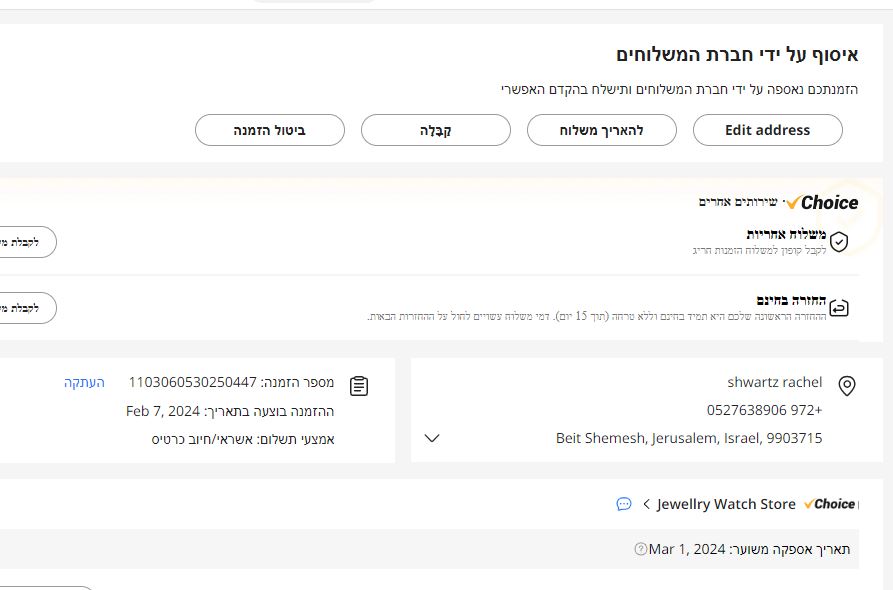Click the arrow next to Jewellery Watch Store
893x590 pixels.
(x=647, y=504)
